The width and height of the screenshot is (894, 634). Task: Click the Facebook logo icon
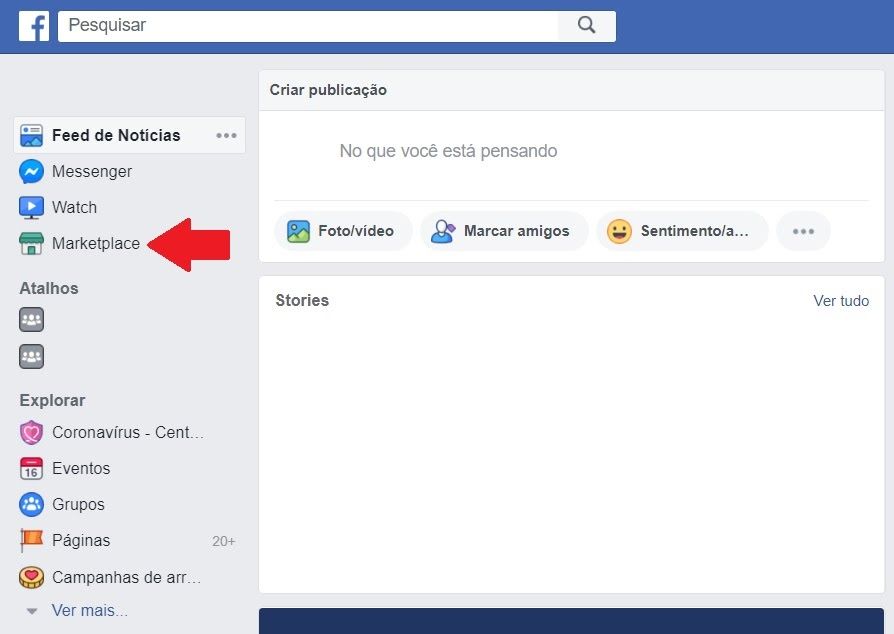pyautogui.click(x=34, y=26)
